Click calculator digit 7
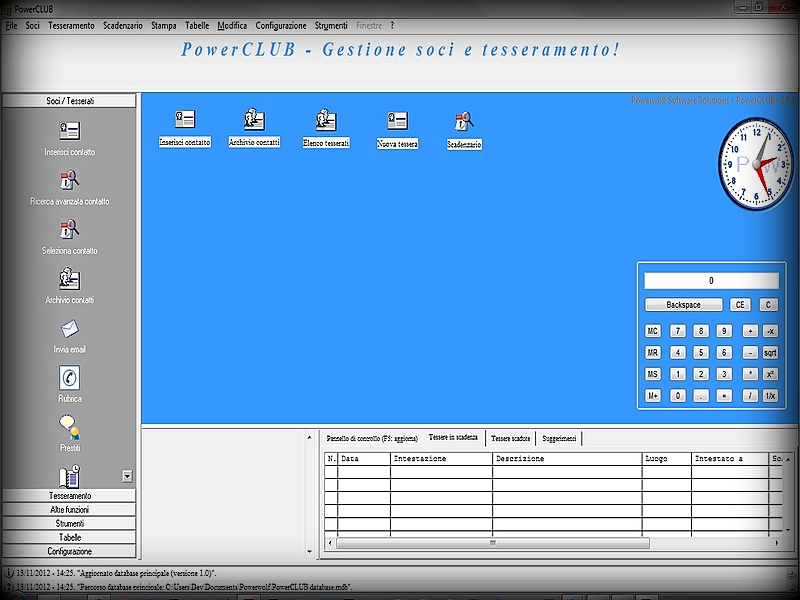Viewport: 800px width, 600px height. pos(678,331)
